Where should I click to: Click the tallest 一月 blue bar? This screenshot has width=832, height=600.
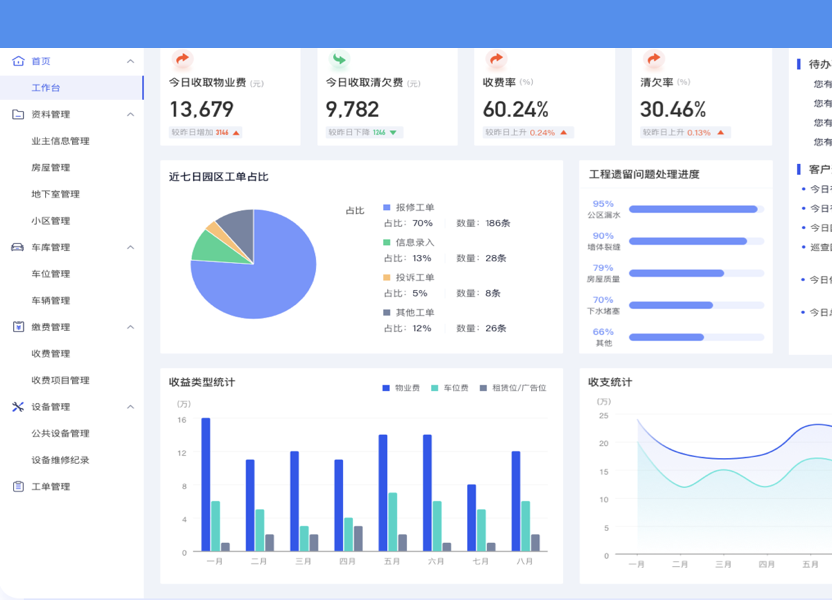(x=206, y=484)
